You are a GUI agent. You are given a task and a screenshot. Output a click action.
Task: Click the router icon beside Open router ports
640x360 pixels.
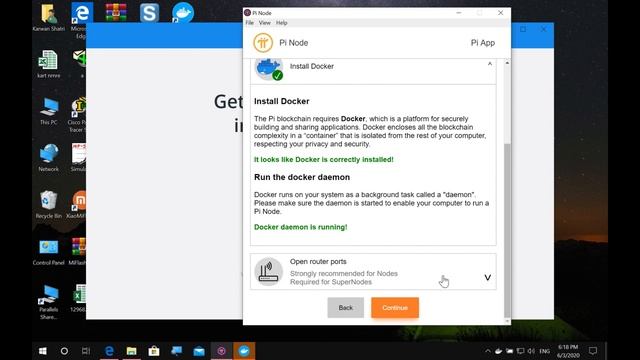(269, 271)
